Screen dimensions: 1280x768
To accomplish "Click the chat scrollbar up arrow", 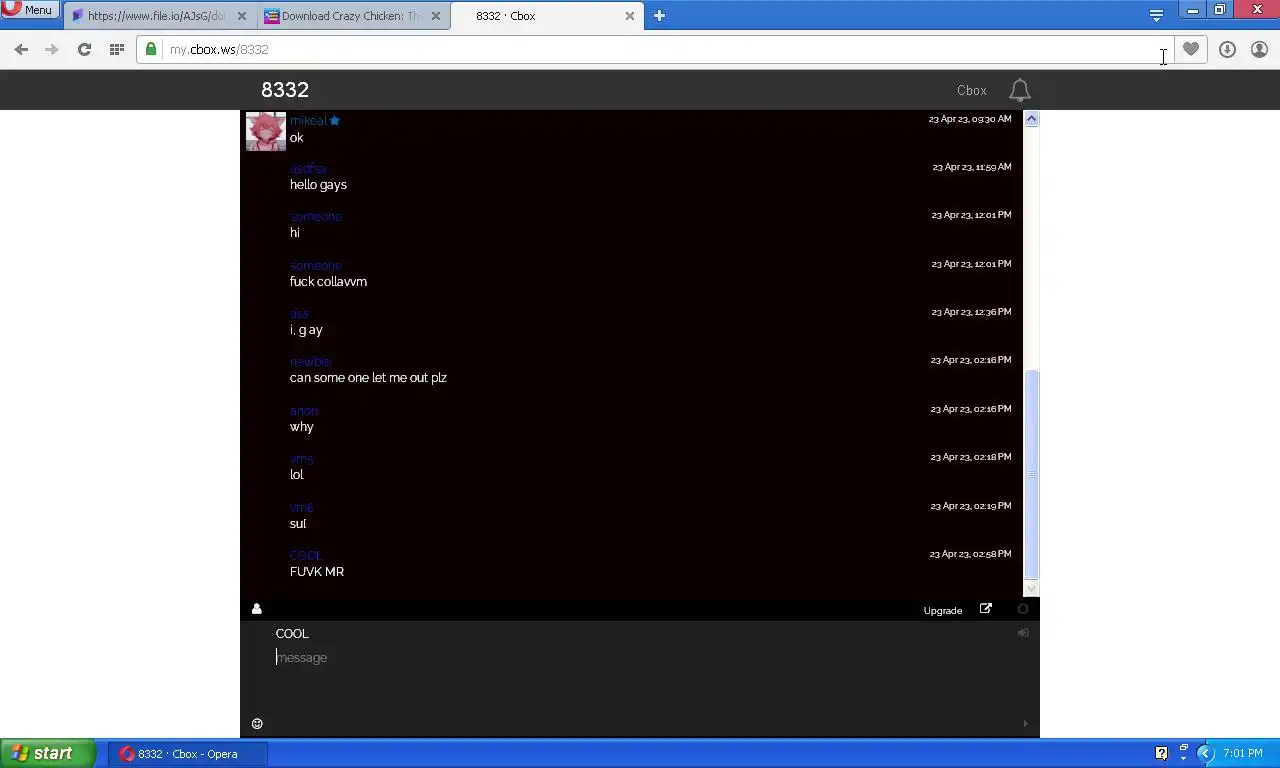I will pos(1031,119).
